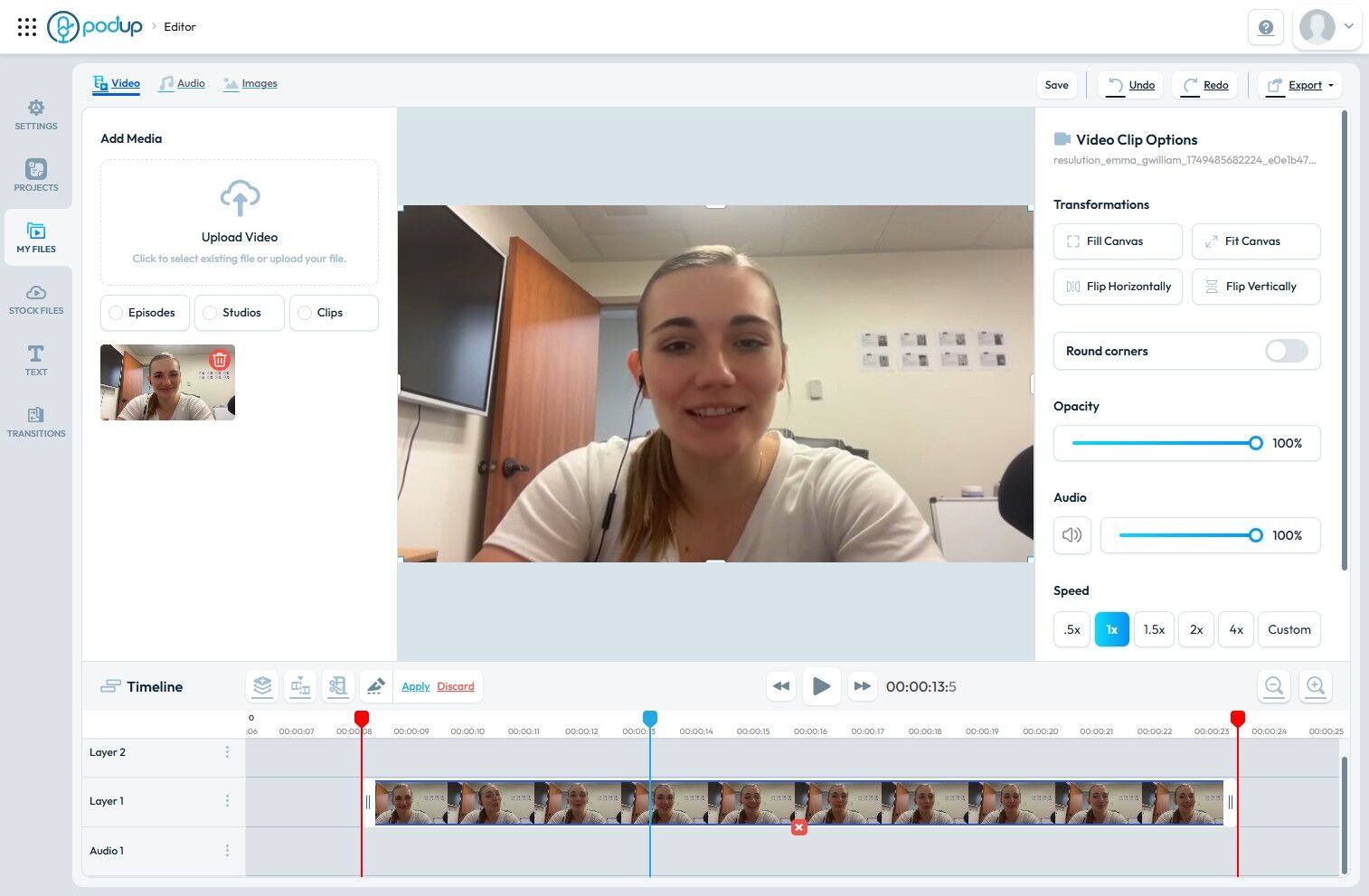Open the app grid menu icon

pos(27,27)
